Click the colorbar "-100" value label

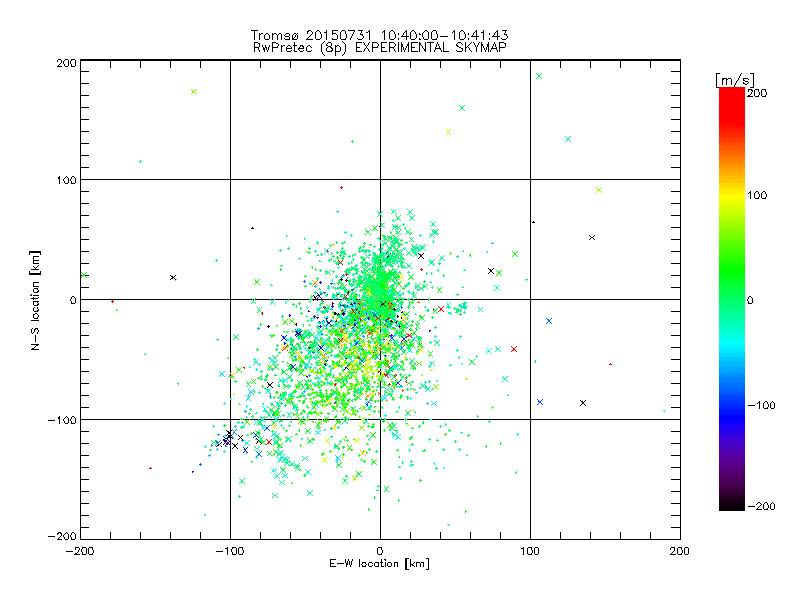coord(761,406)
